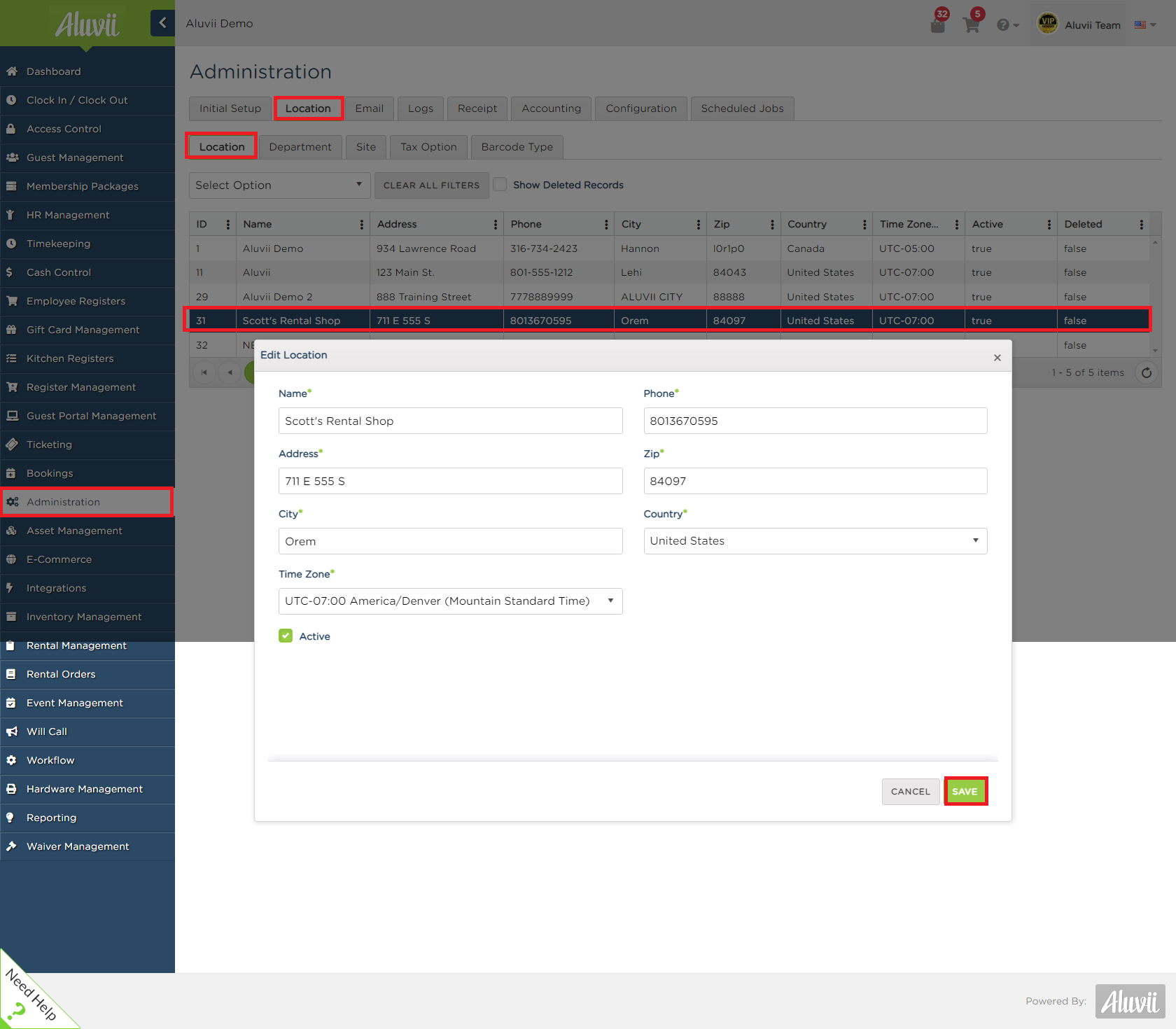The height and width of the screenshot is (1029, 1176).
Task: Click Clear All Filters button
Action: tap(432, 185)
